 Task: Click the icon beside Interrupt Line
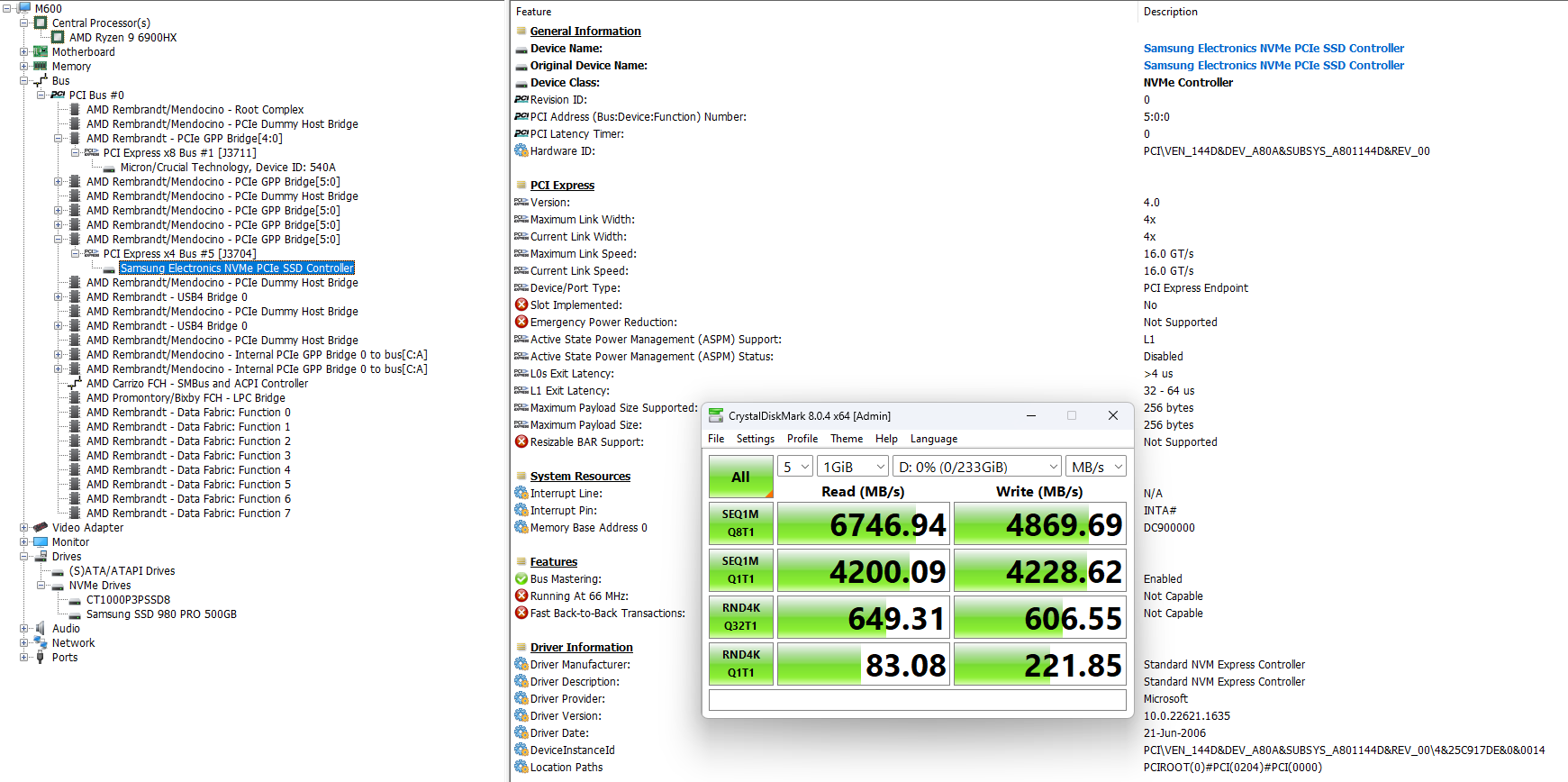(521, 493)
